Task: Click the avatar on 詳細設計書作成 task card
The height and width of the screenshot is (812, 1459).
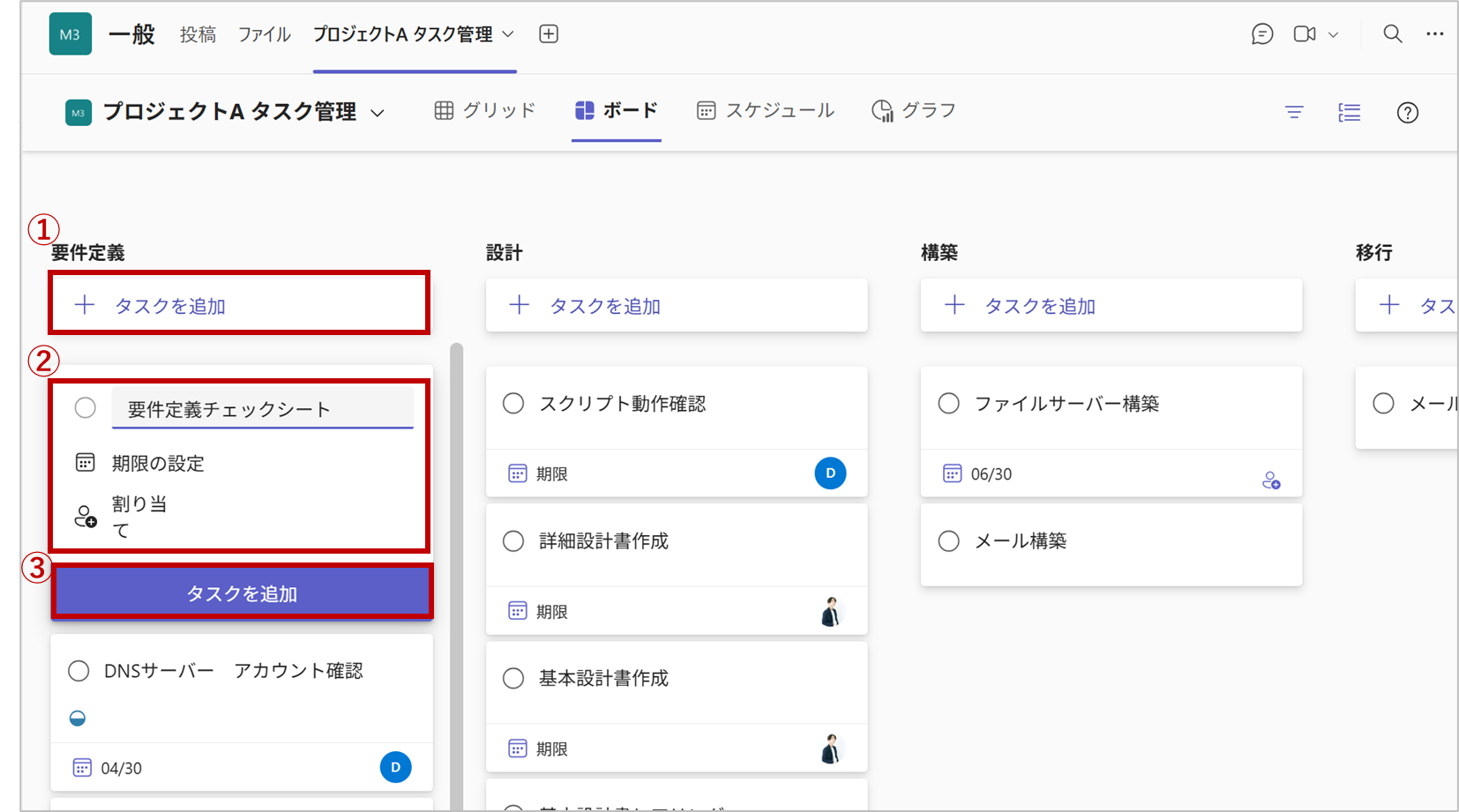Action: [x=830, y=610]
